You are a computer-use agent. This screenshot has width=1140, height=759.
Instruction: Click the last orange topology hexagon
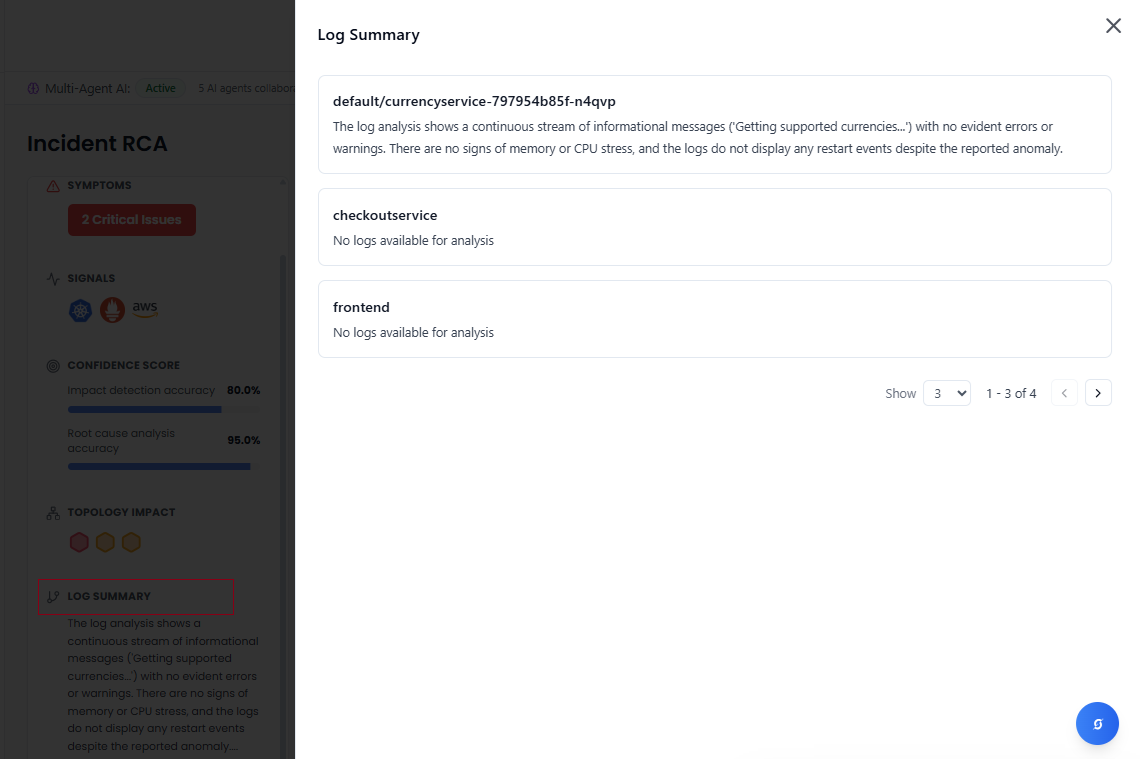(131, 542)
